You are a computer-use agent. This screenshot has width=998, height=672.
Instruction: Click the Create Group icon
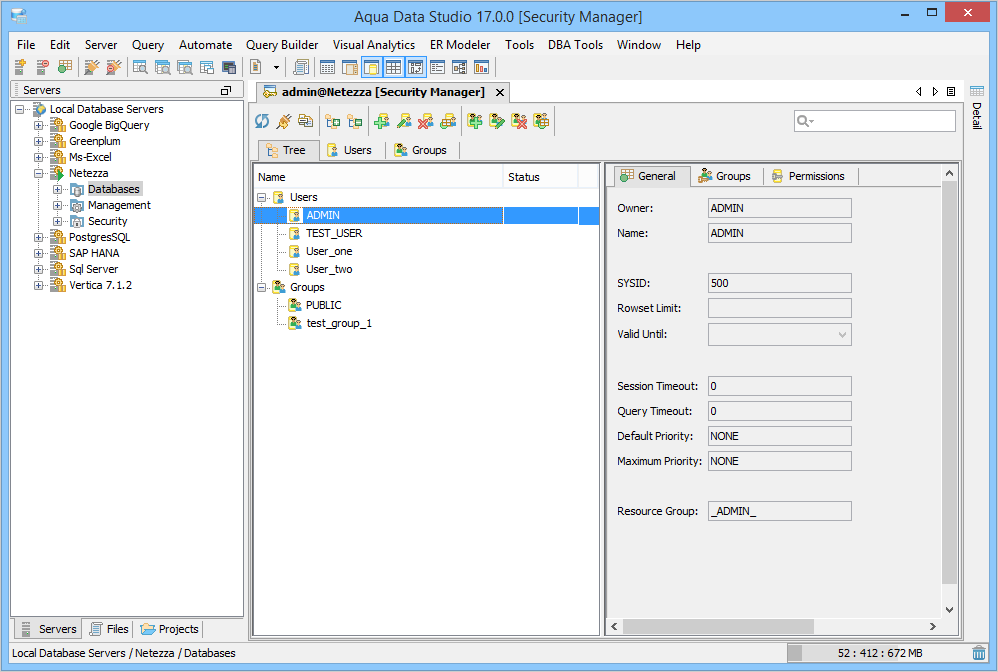[475, 121]
